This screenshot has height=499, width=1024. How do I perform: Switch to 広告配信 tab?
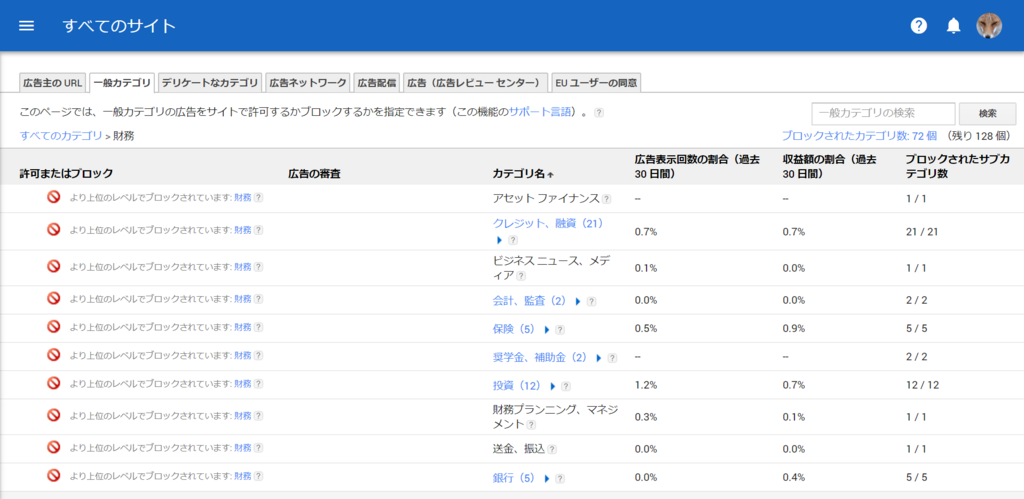[377, 83]
